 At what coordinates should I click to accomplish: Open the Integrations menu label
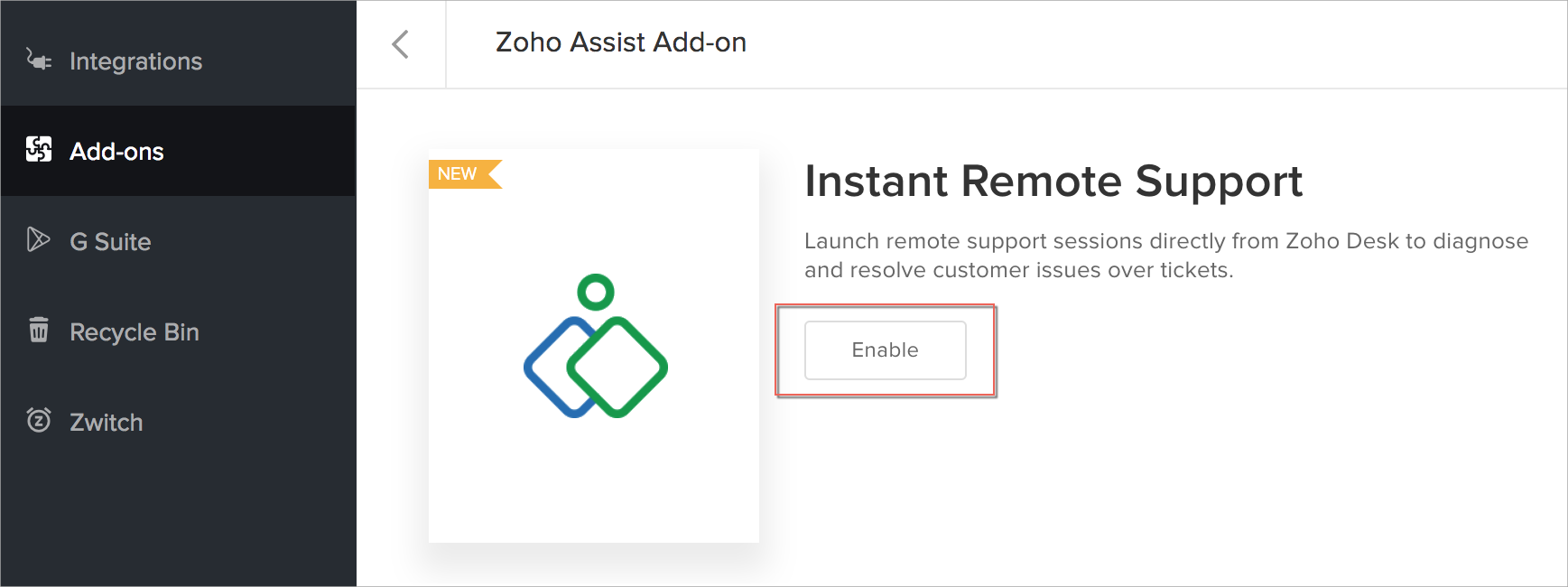(x=135, y=61)
